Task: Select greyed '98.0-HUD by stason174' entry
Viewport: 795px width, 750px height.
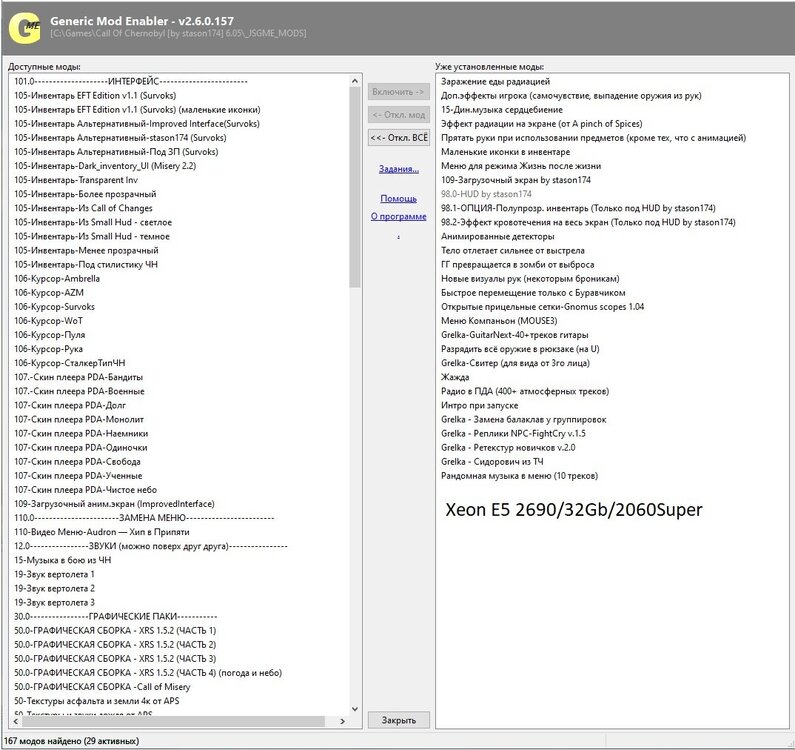Action: tap(486, 193)
